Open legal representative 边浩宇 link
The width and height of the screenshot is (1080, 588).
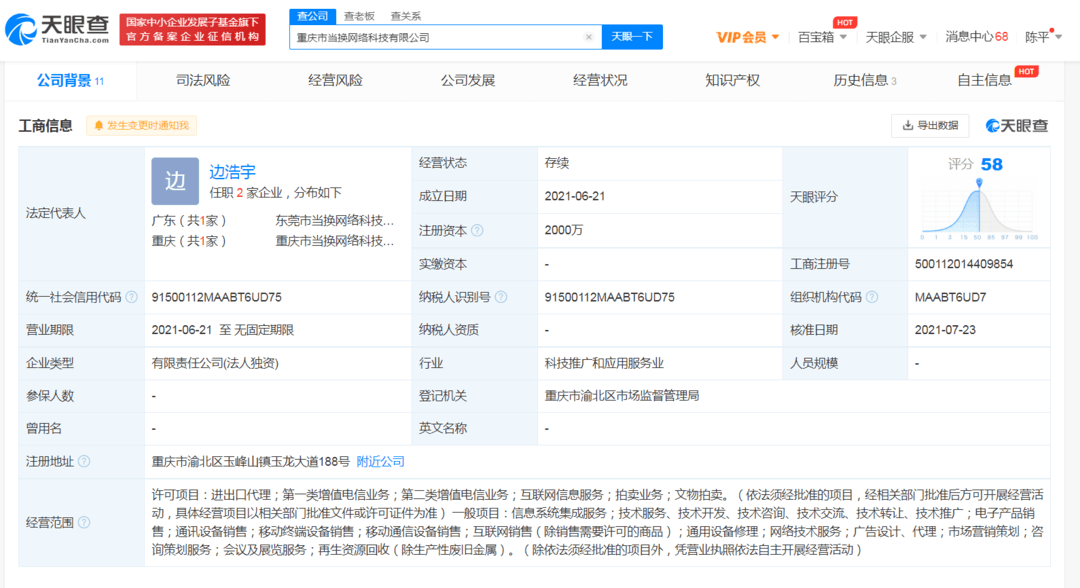coord(232,172)
